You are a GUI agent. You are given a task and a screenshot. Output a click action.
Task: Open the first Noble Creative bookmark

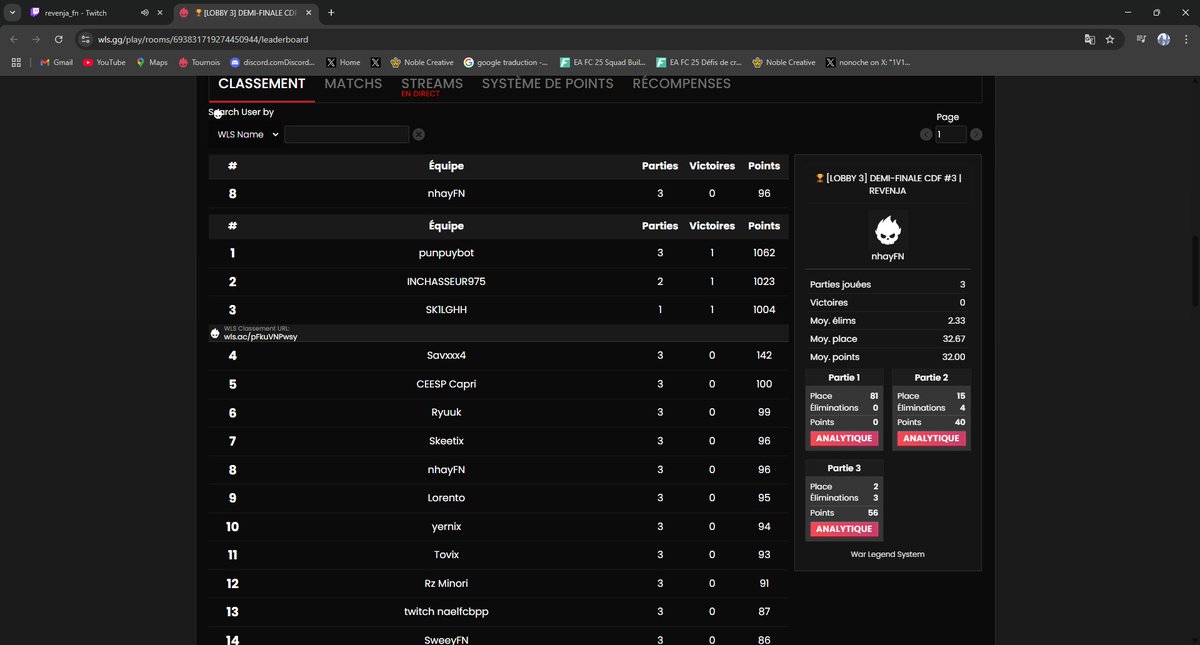(x=422, y=62)
